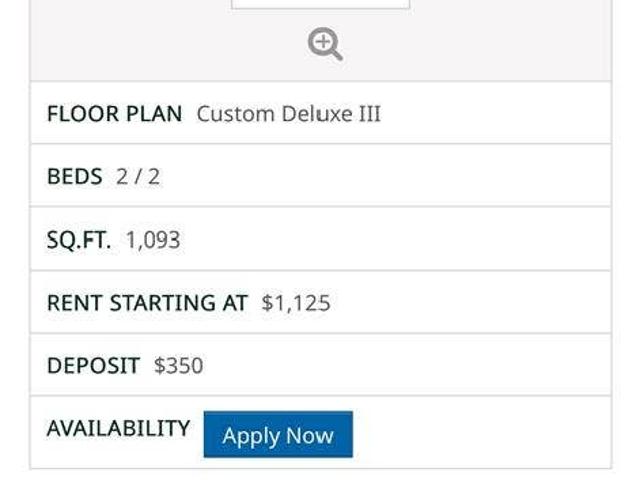Click the SQ.FT. label
The width and height of the screenshot is (640, 480).
[79, 240]
